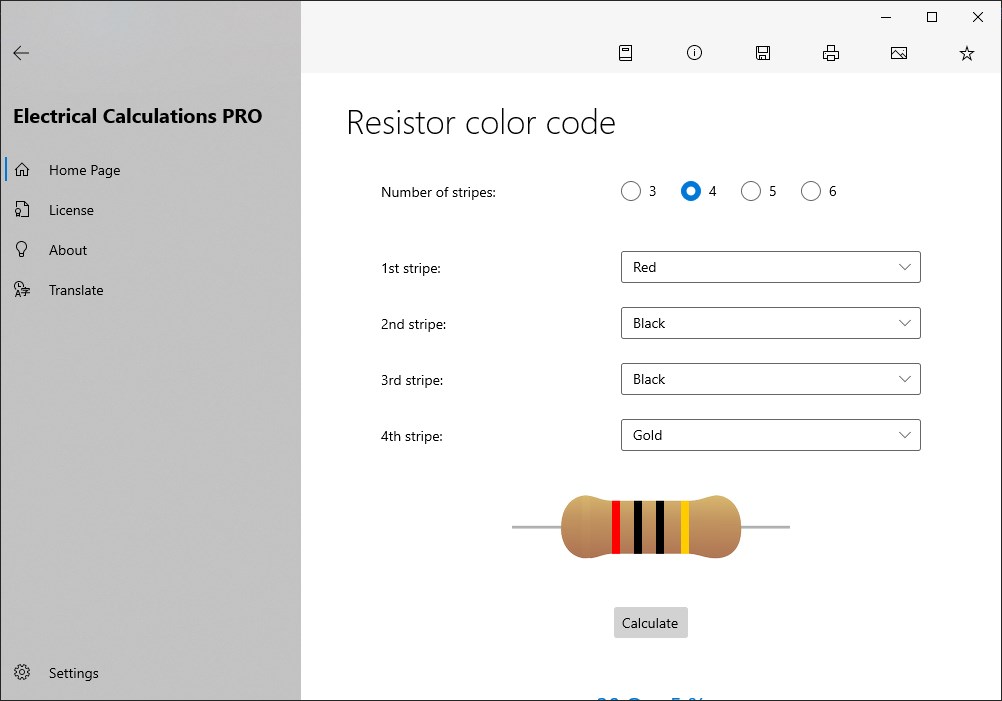Open the Translate sidebar item
Image resolution: width=1002 pixels, height=701 pixels.
[76, 290]
